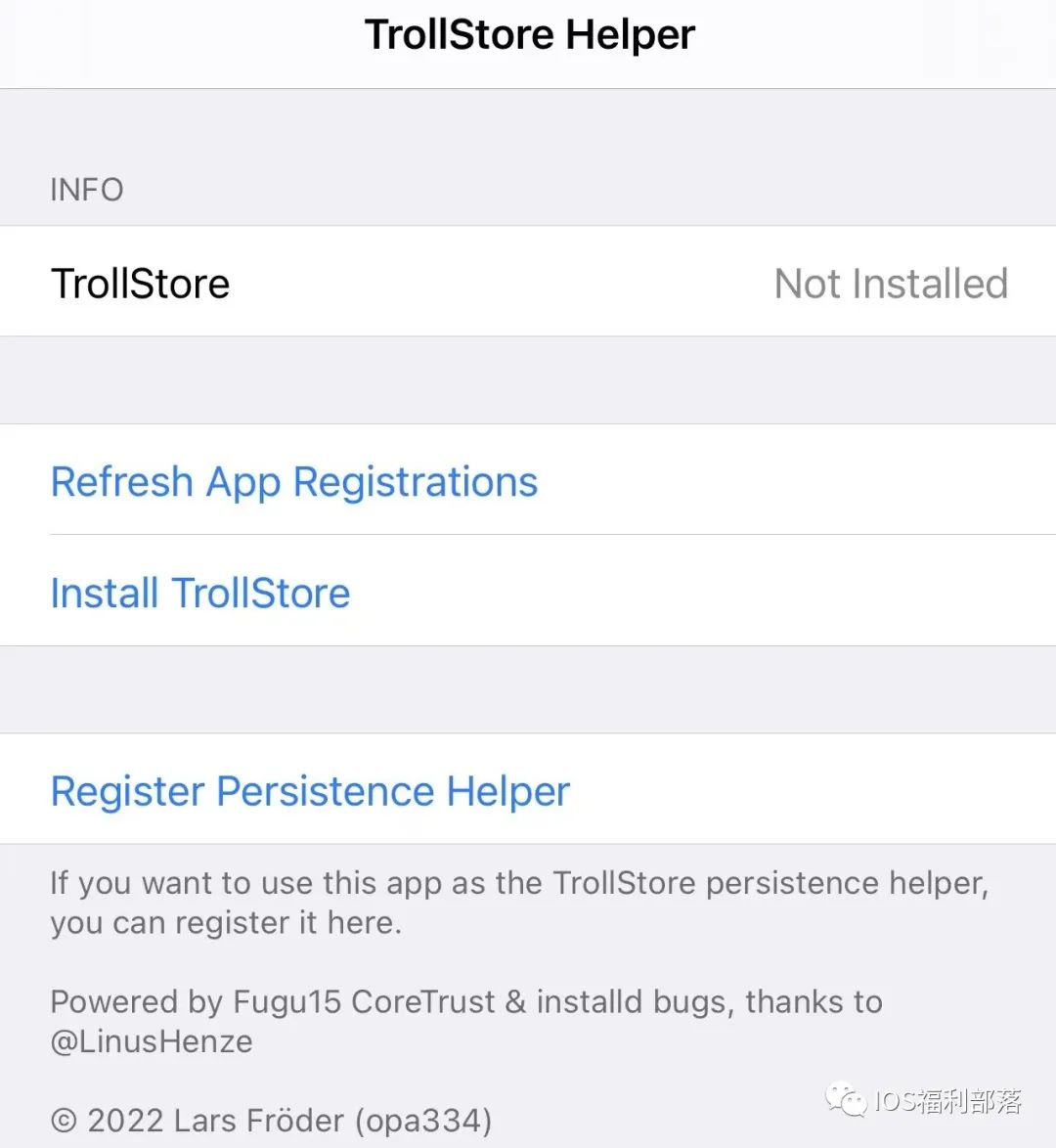Select Register Persistence Helper
This screenshot has height=1148, width=1056.
(528, 789)
